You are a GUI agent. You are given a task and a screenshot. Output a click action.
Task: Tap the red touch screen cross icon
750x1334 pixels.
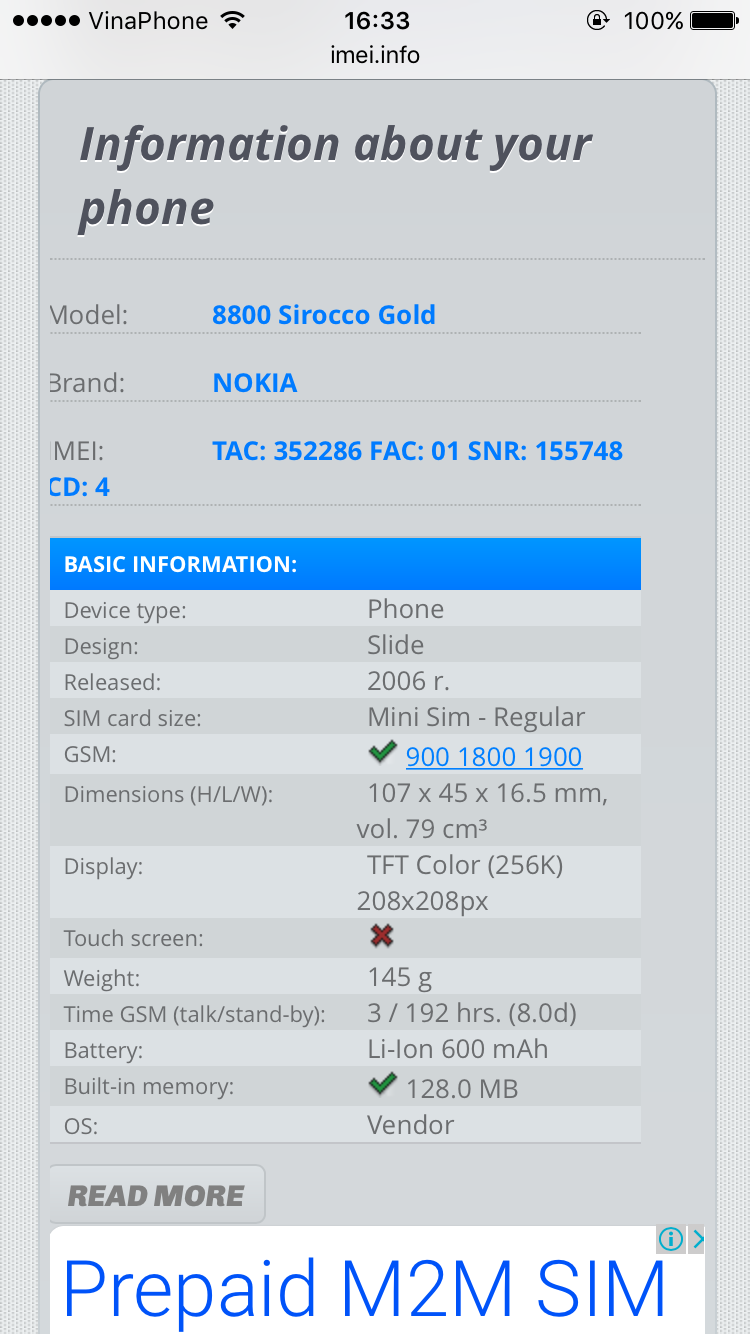(381, 936)
